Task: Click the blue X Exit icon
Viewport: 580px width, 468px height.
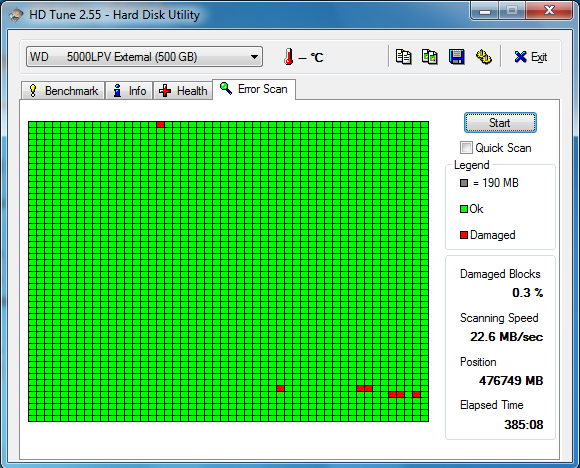Action: pyautogui.click(x=520, y=57)
